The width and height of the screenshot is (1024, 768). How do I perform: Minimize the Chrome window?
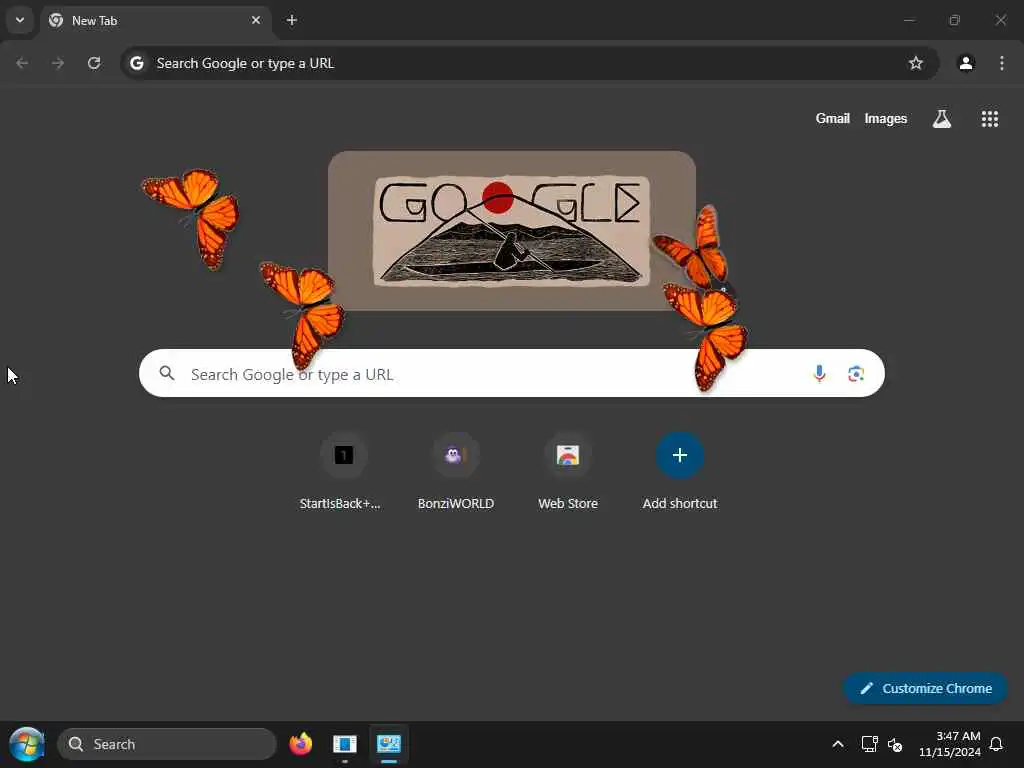(x=909, y=20)
